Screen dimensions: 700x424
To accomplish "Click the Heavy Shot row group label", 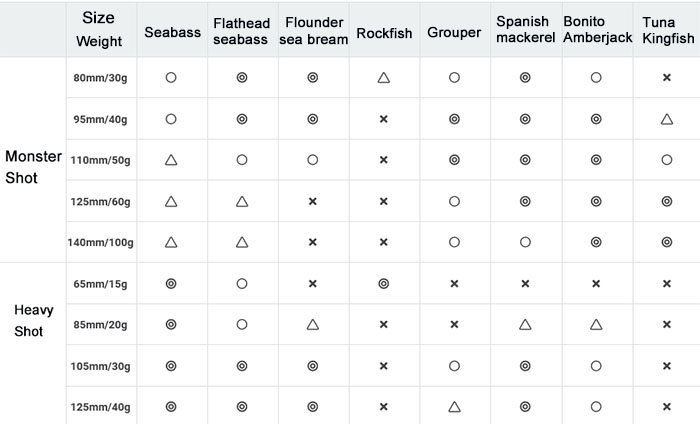I will (x=33, y=320).
